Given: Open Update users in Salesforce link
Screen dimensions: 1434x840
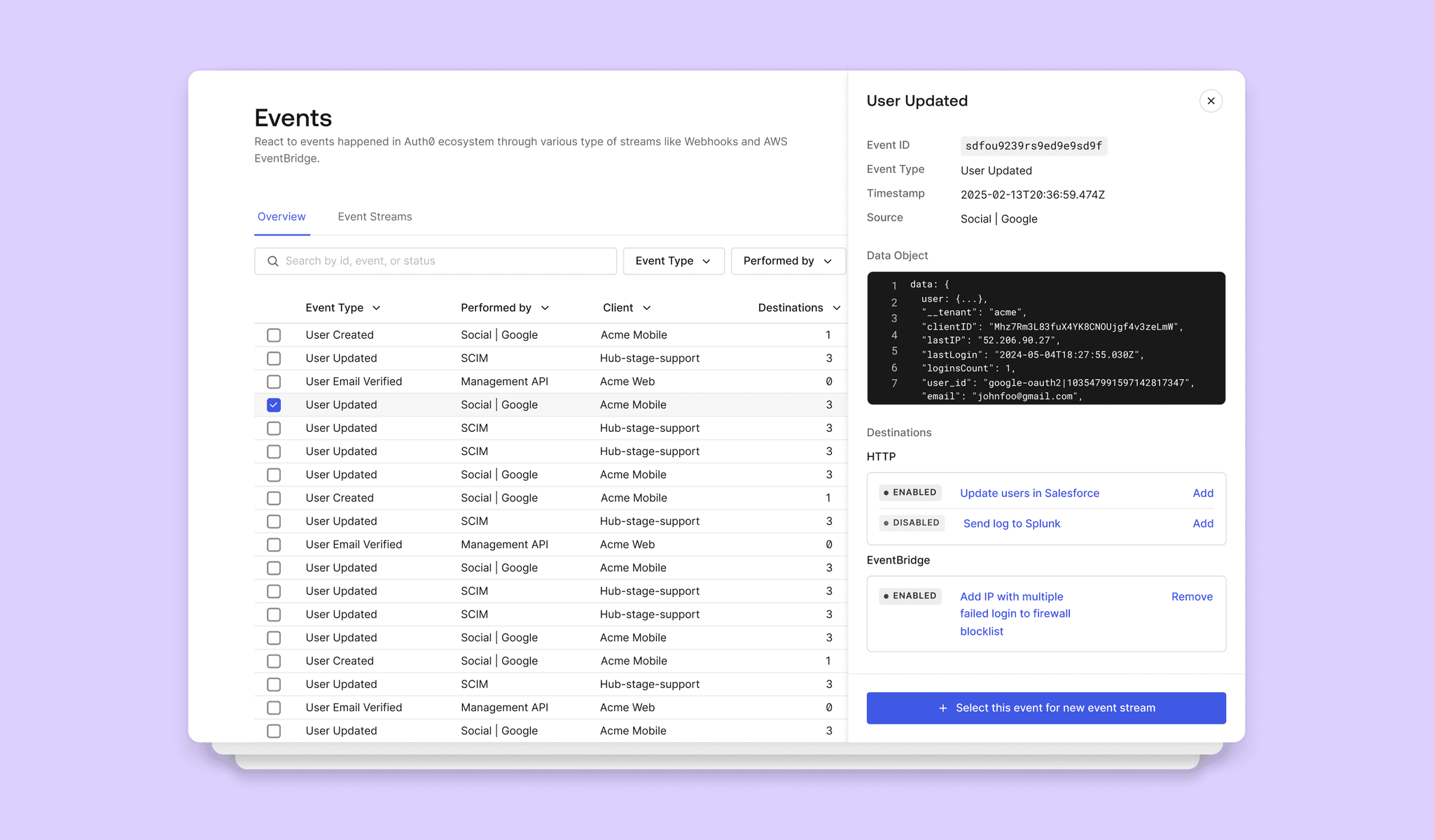Looking at the screenshot, I should coord(1029,493).
